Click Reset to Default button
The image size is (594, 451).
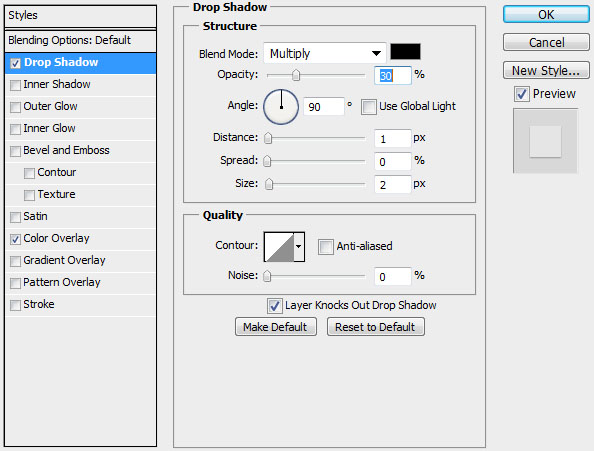click(375, 327)
